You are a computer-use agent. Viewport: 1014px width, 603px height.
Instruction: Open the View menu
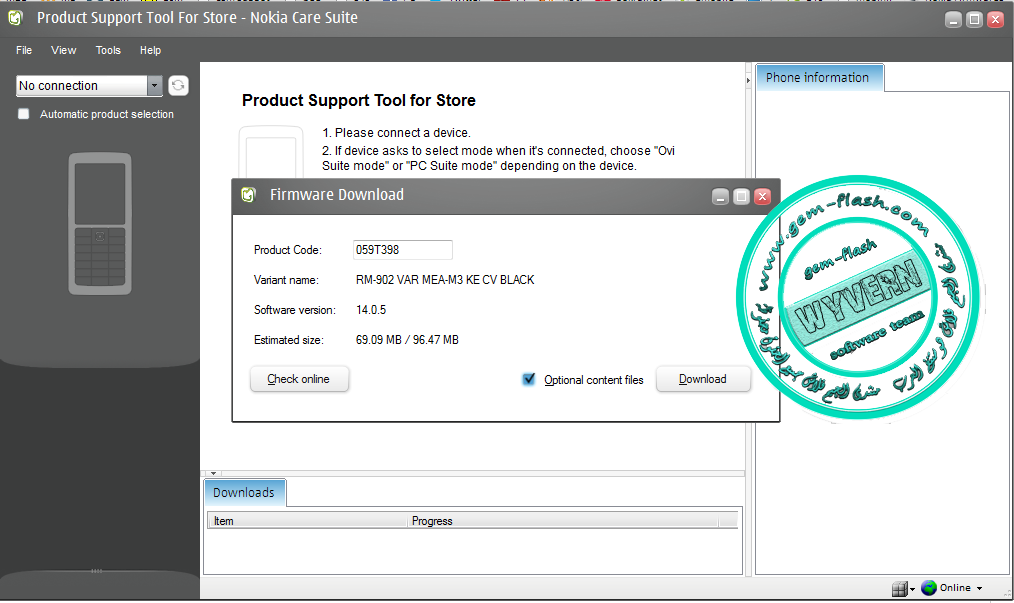pyautogui.click(x=63, y=50)
